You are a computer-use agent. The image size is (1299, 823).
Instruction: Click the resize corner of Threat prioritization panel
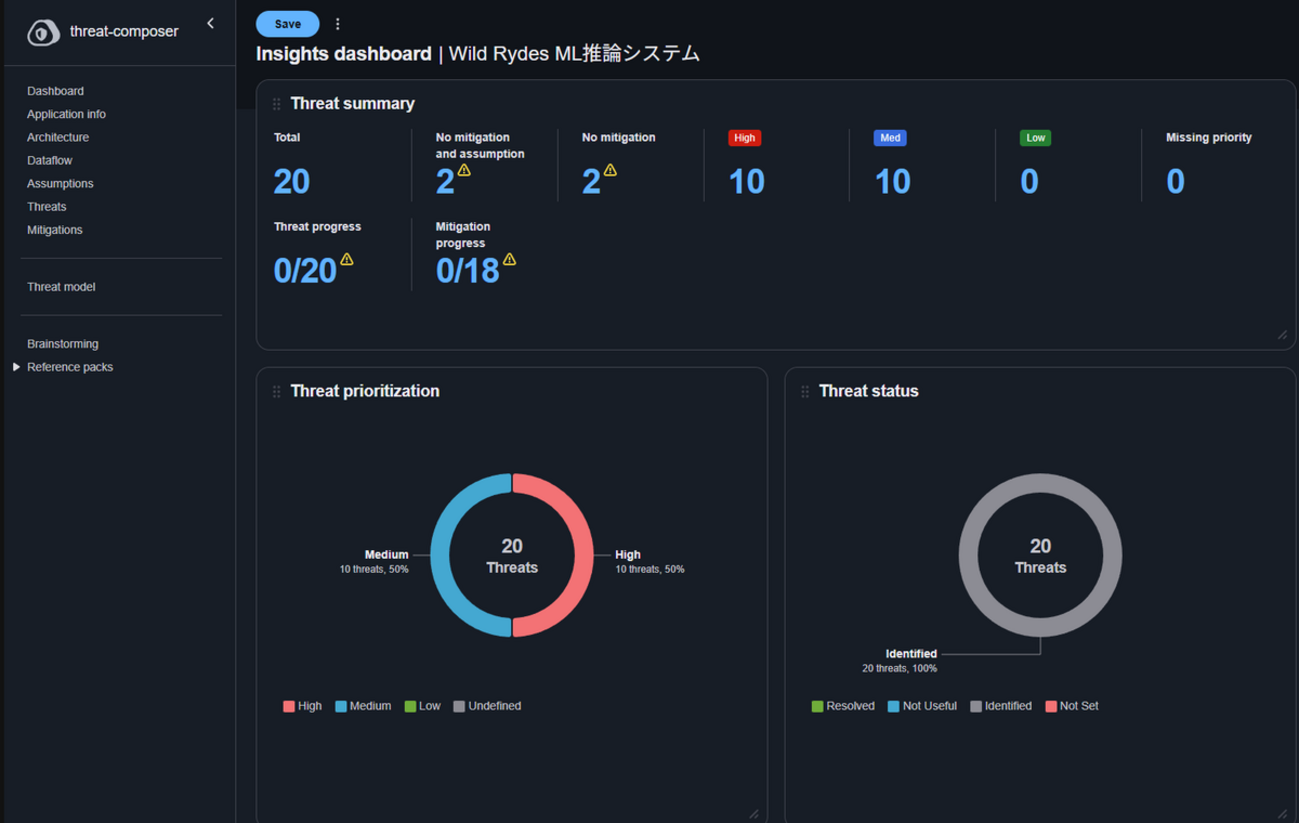coord(754,813)
